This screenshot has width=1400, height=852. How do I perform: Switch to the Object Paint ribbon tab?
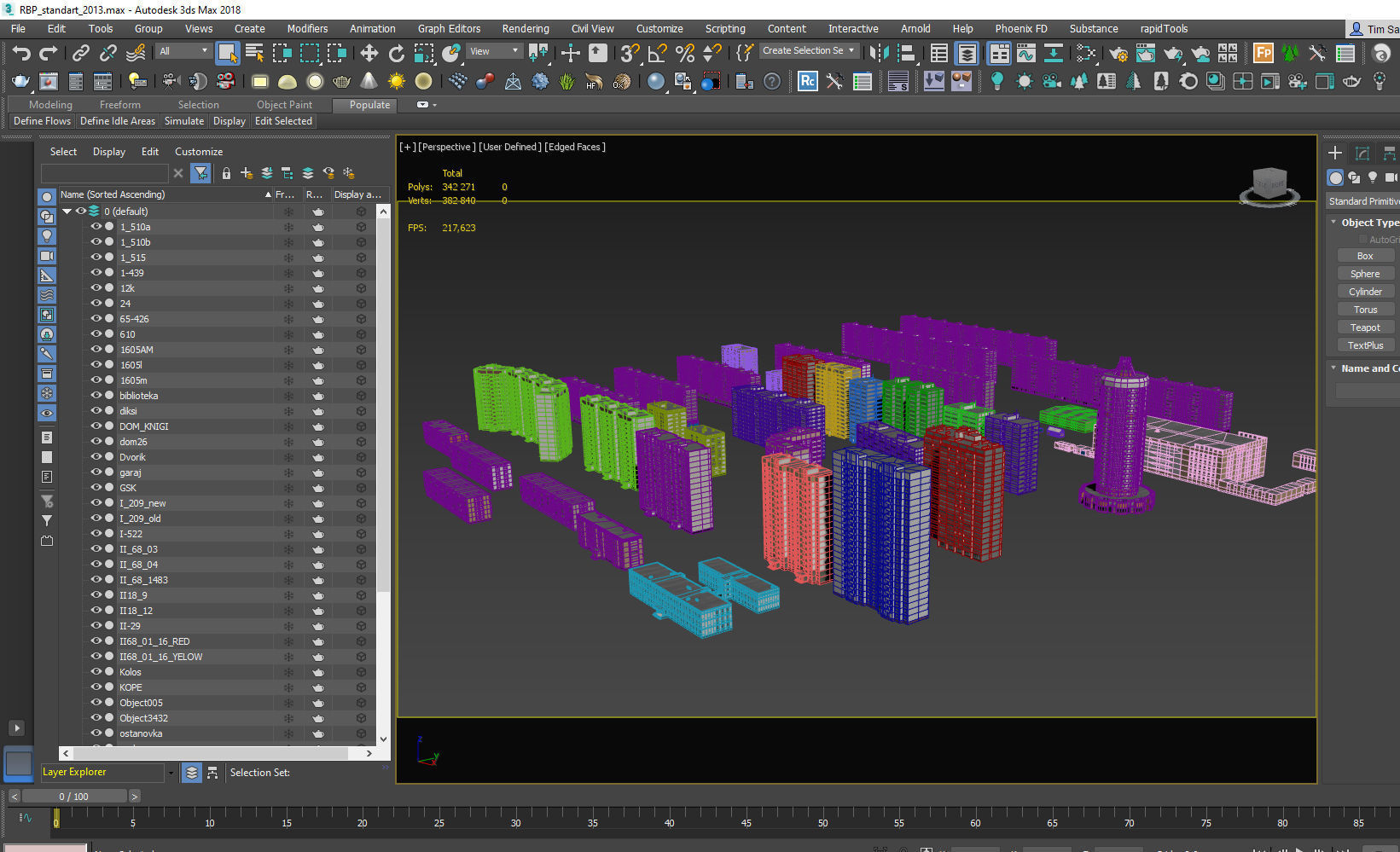click(x=284, y=105)
